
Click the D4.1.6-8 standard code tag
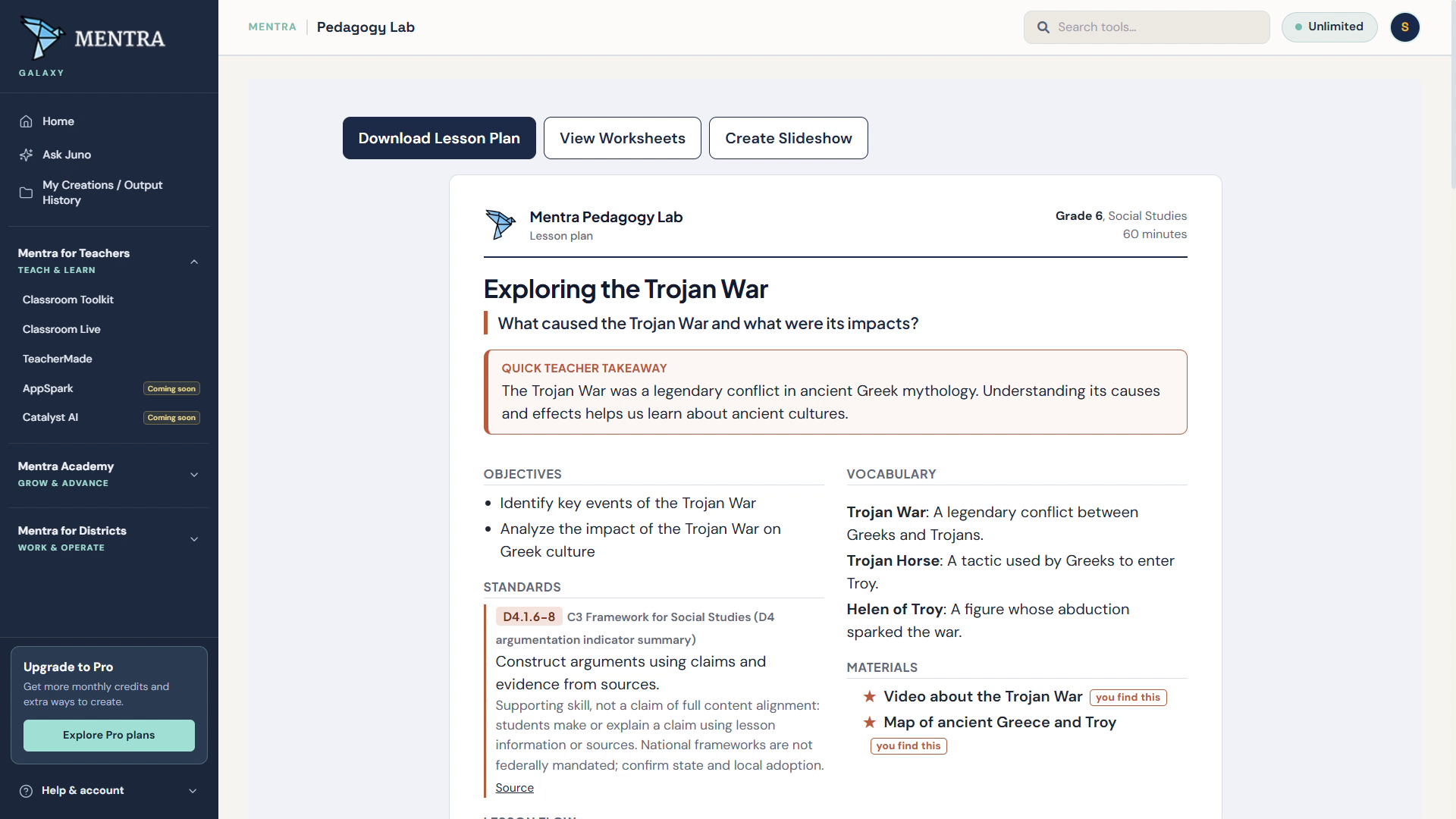[529, 617]
